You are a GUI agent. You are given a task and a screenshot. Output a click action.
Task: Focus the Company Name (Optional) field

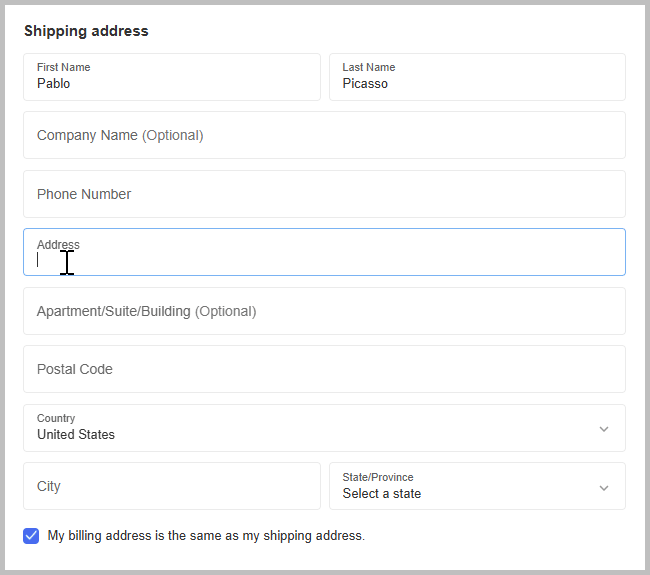tap(324, 135)
